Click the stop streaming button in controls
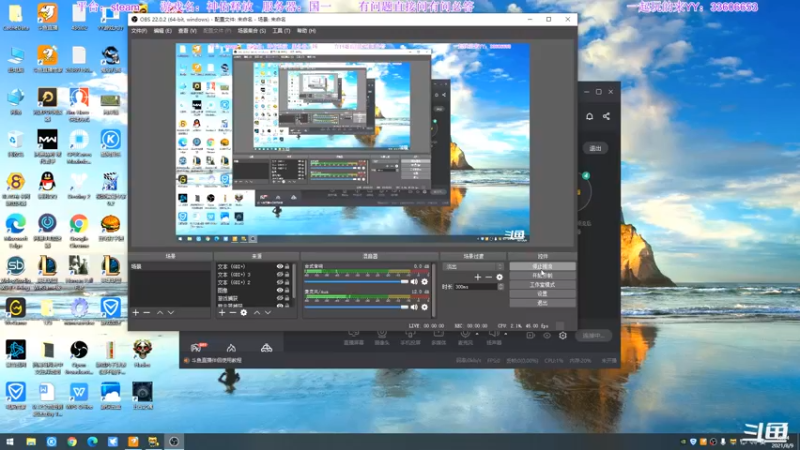800x450 pixels. click(x=542, y=266)
